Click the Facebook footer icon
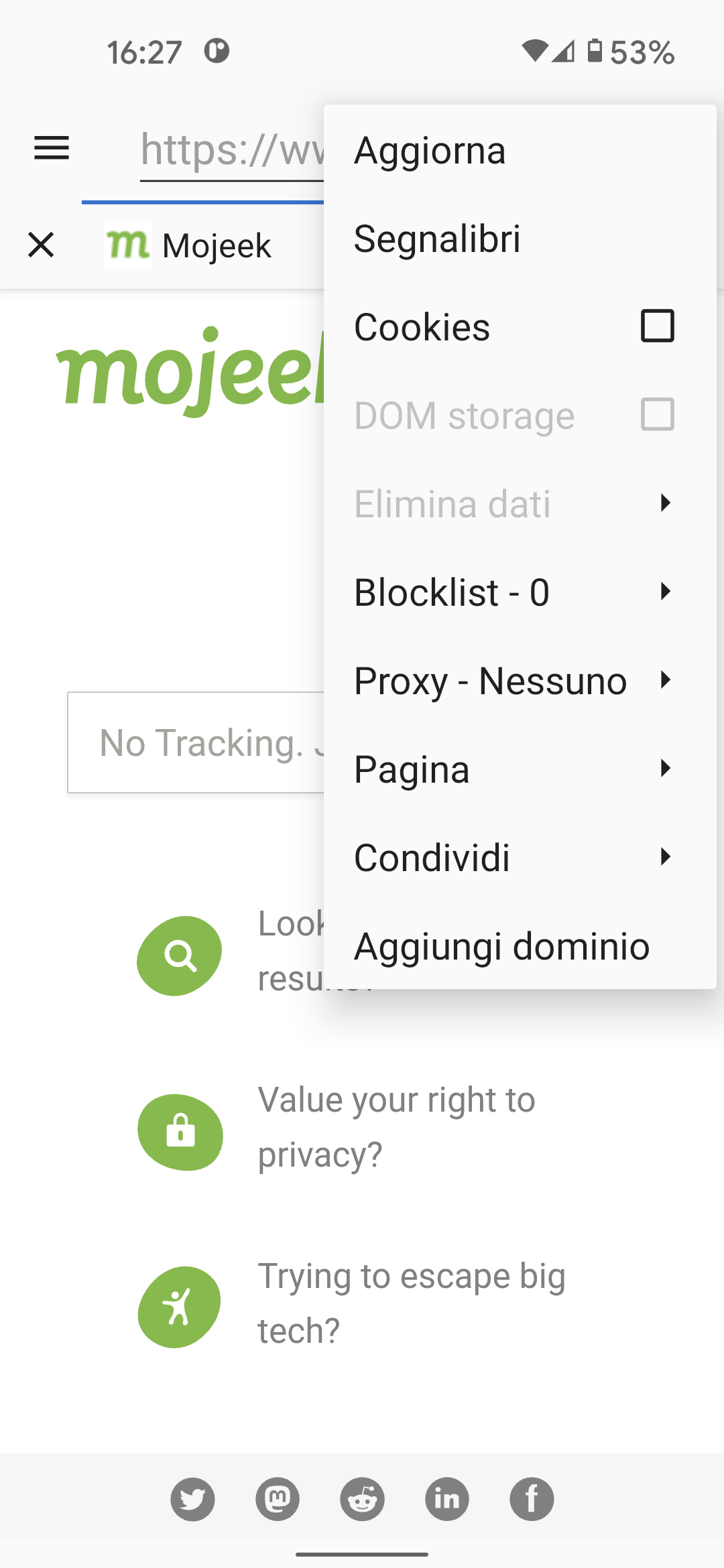This screenshot has height=1568, width=724. 532,1499
